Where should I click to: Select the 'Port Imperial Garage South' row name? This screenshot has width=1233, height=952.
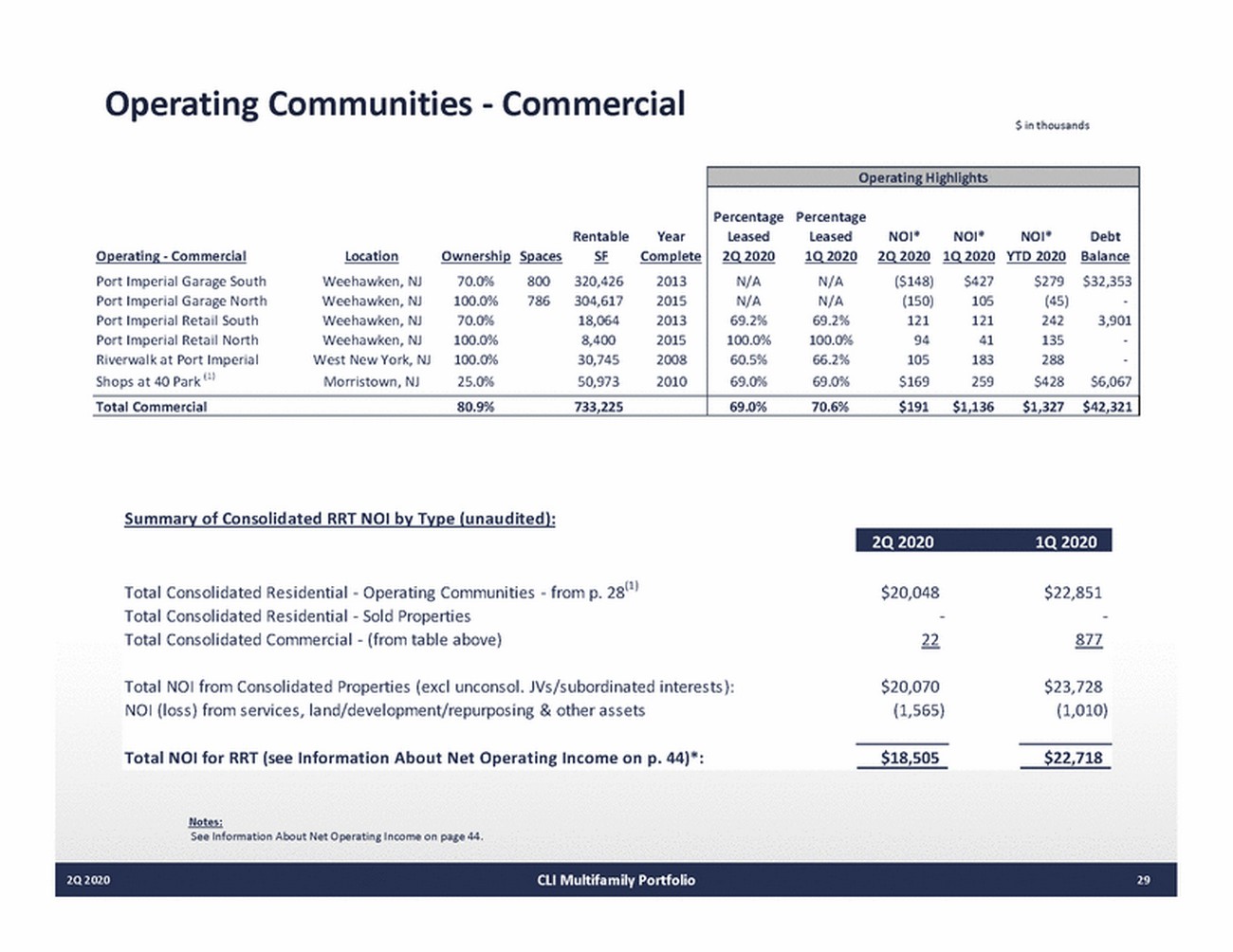pos(180,282)
